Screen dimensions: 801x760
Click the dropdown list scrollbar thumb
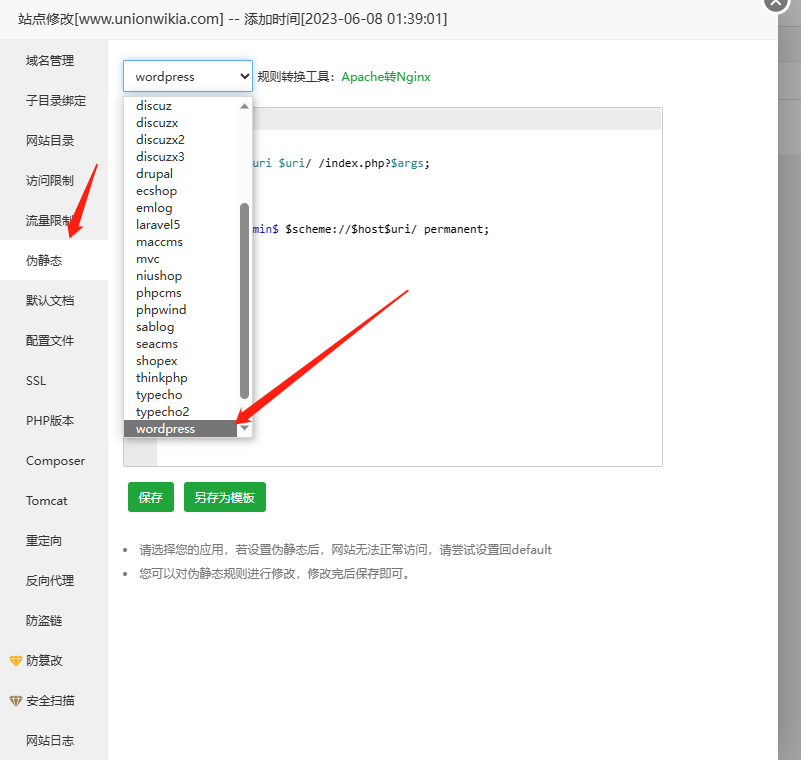[244, 300]
